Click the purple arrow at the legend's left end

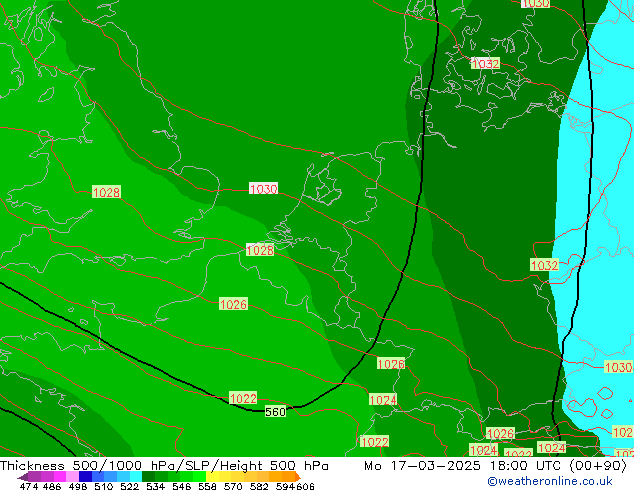[22, 477]
